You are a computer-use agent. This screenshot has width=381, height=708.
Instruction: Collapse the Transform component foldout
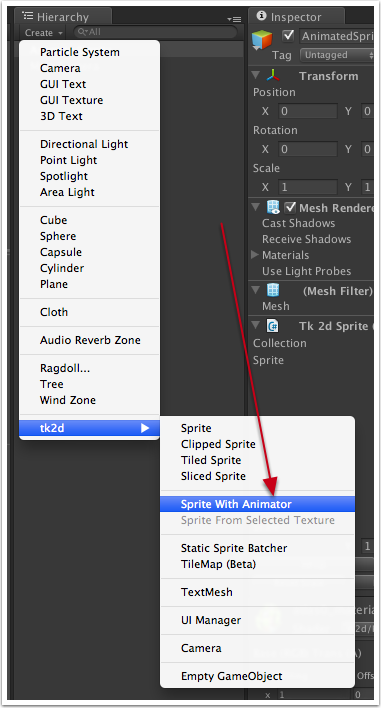point(256,75)
